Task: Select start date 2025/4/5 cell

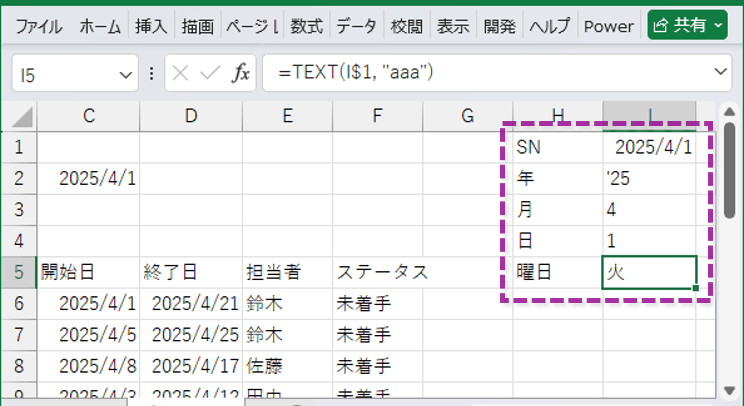Action: [x=89, y=335]
